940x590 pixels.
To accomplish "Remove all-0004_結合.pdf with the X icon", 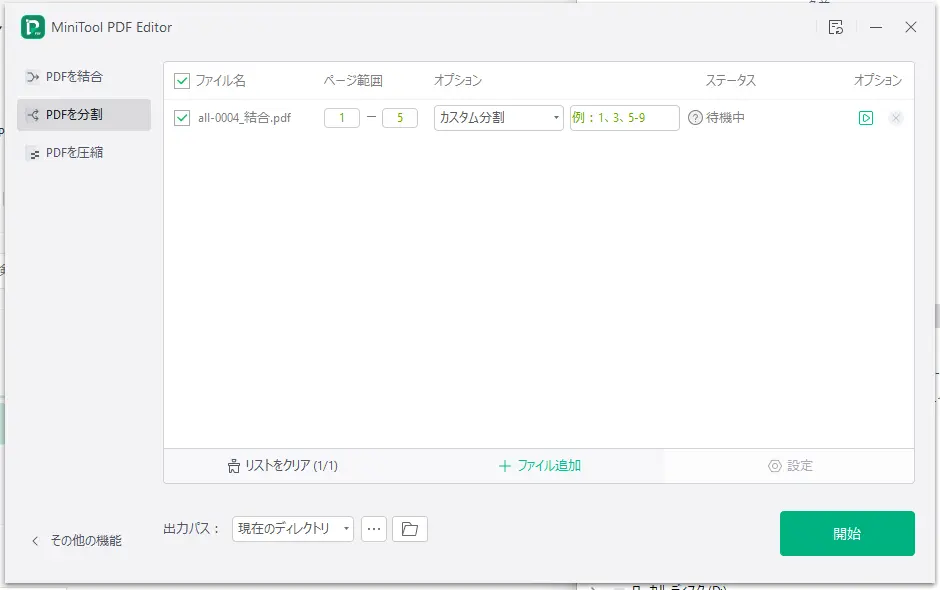I will coord(896,118).
